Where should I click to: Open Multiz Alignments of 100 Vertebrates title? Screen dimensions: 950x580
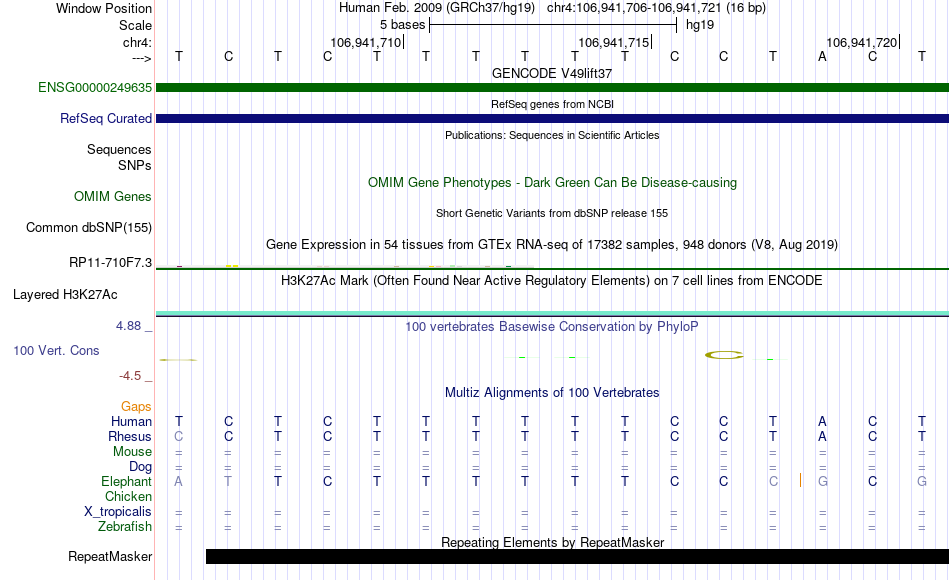pyautogui.click(x=552, y=392)
